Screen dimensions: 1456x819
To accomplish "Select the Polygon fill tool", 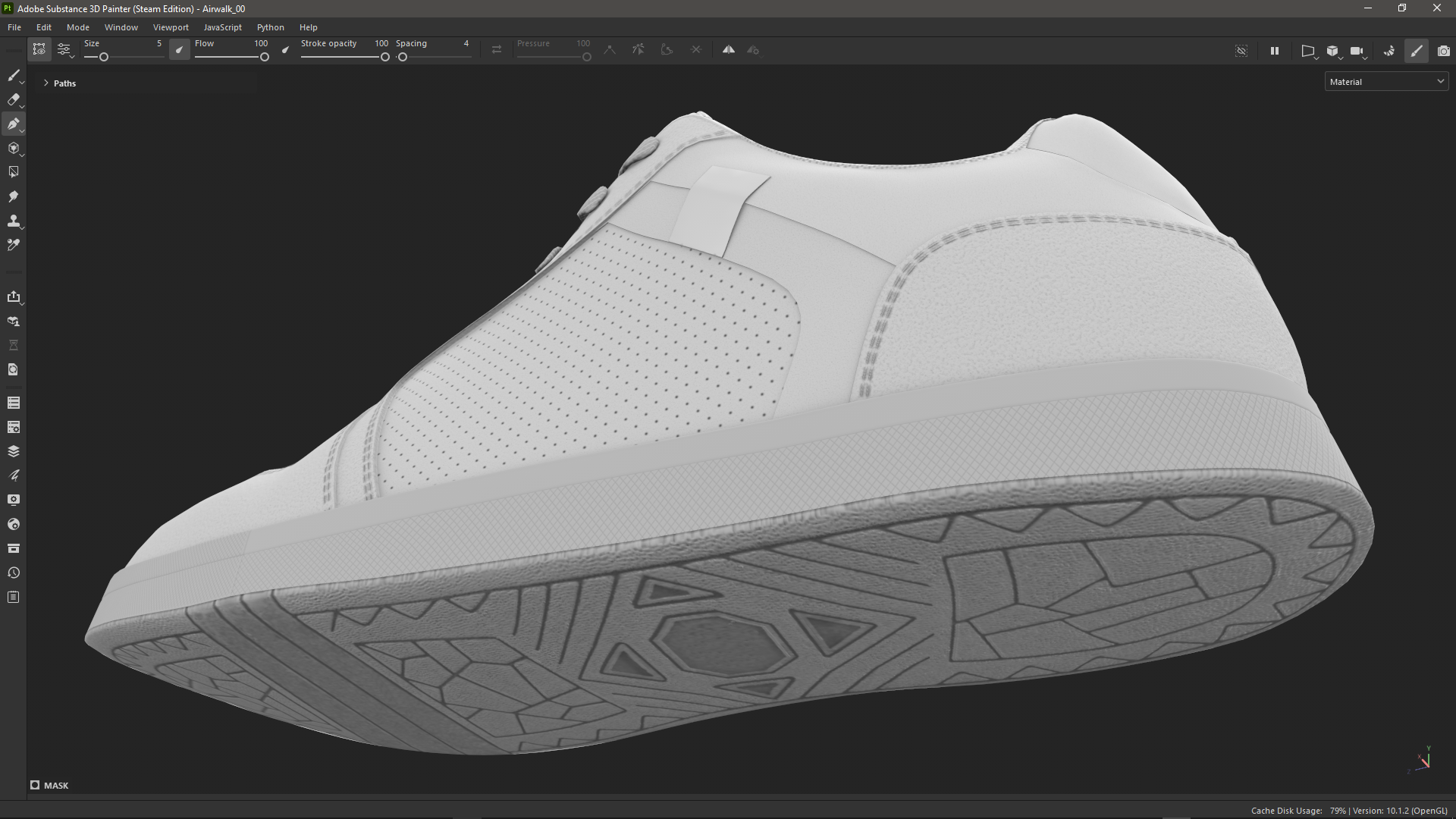I will tap(14, 172).
